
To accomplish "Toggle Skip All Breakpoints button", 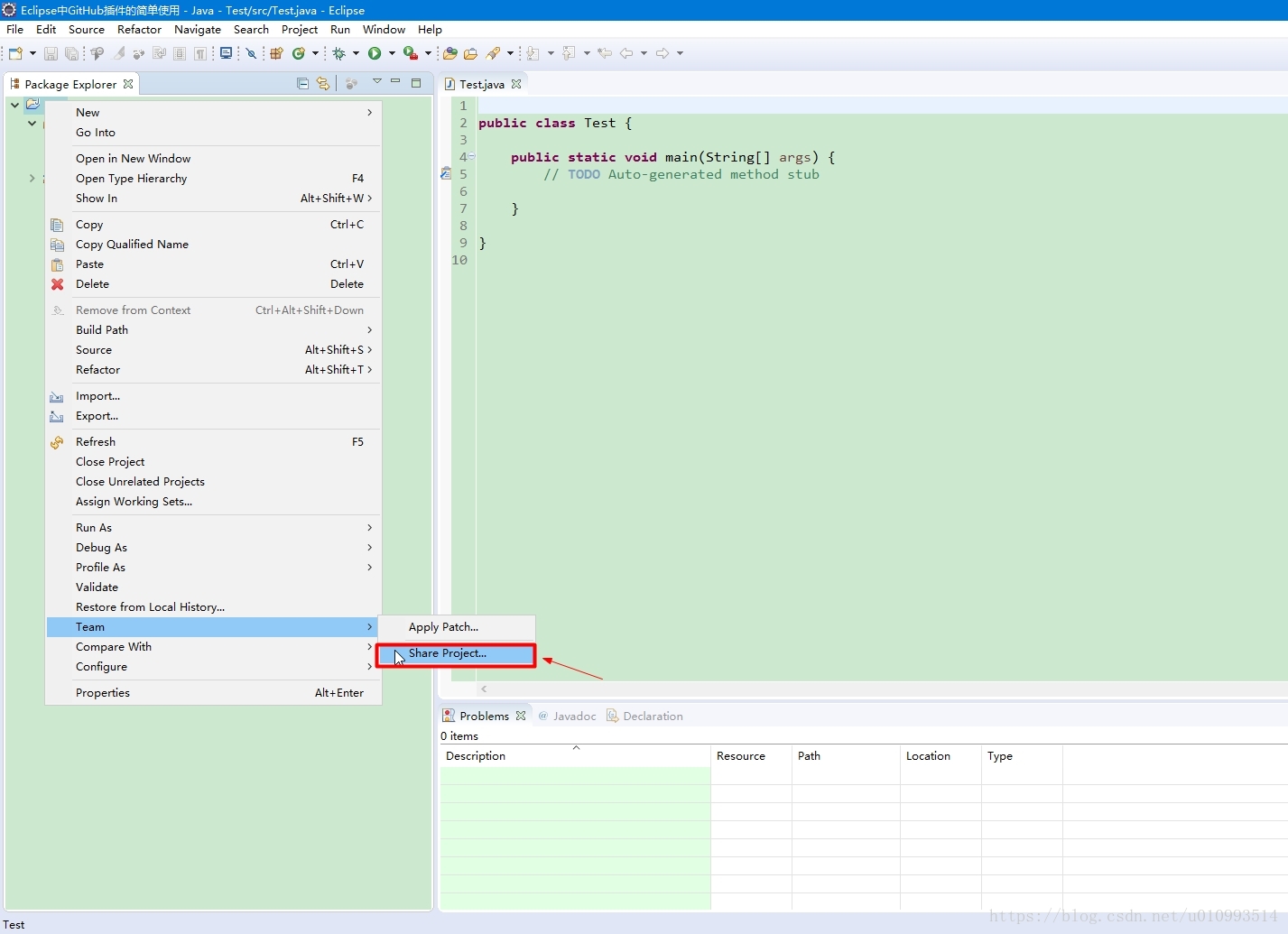I will click(251, 53).
